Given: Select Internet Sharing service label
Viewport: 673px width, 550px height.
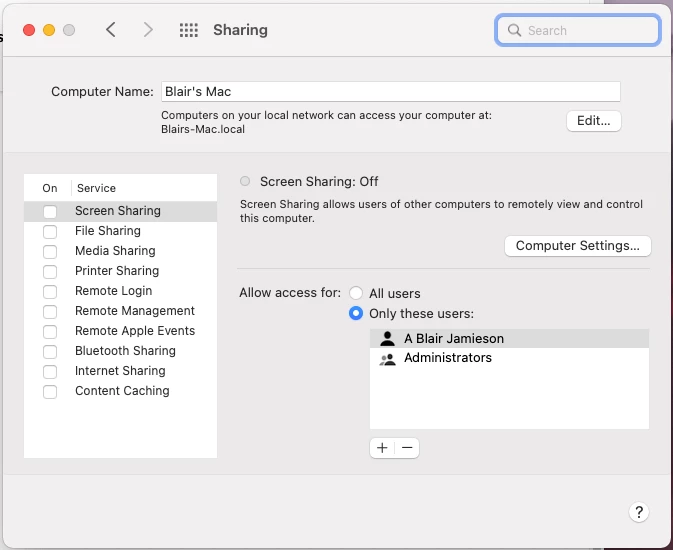Looking at the screenshot, I should (120, 371).
